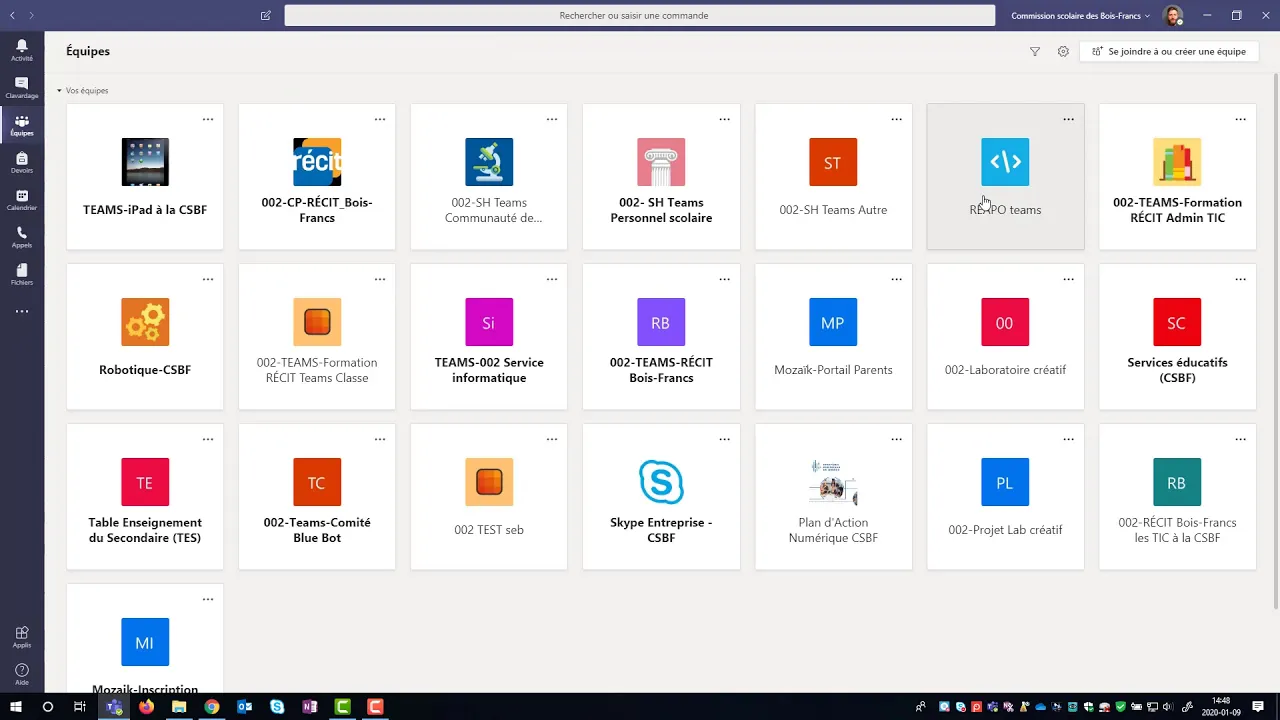Open options for TEAMS-iPad à la CSBF
The width and height of the screenshot is (1280, 720).
point(208,119)
